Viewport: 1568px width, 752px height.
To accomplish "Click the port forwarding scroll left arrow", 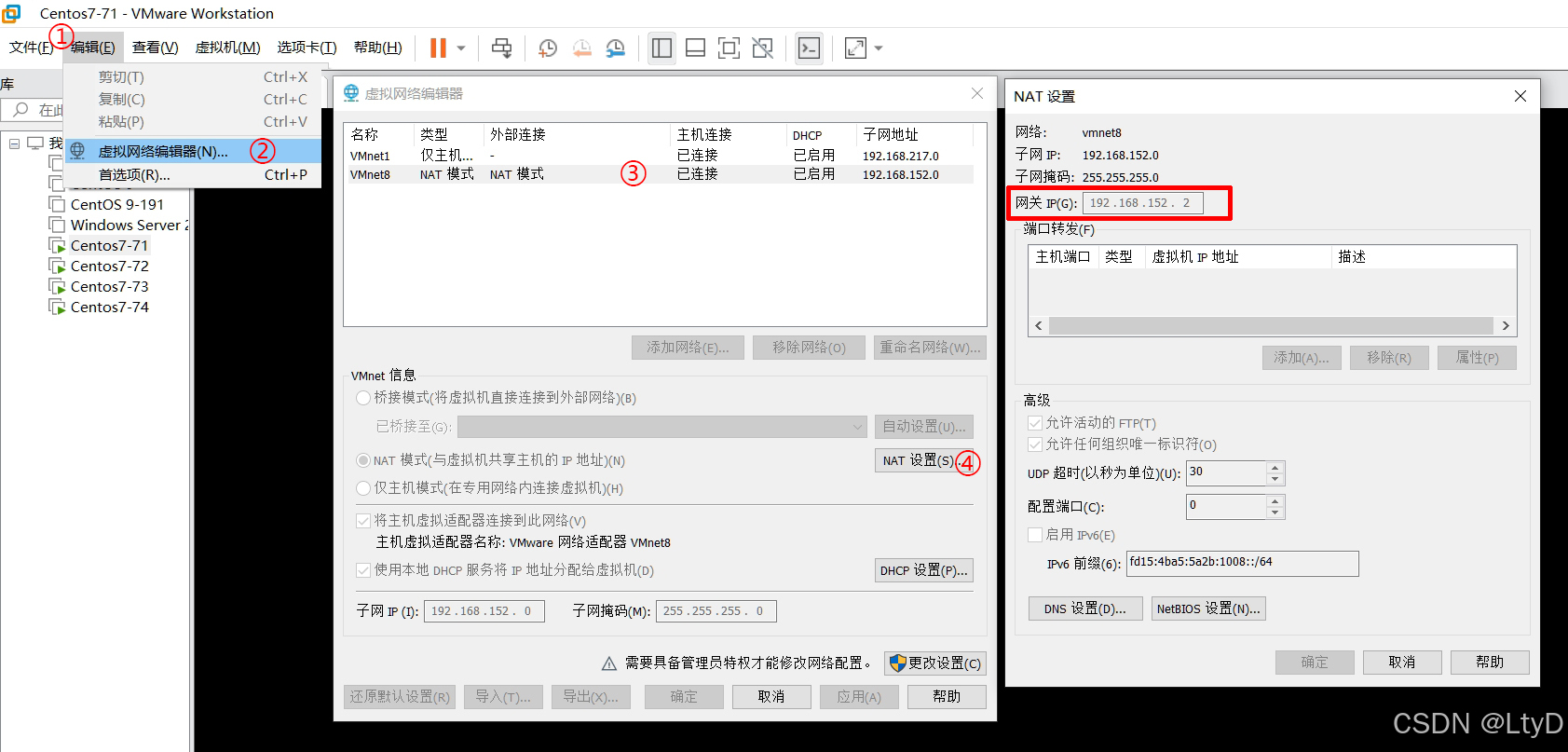I will [1039, 325].
